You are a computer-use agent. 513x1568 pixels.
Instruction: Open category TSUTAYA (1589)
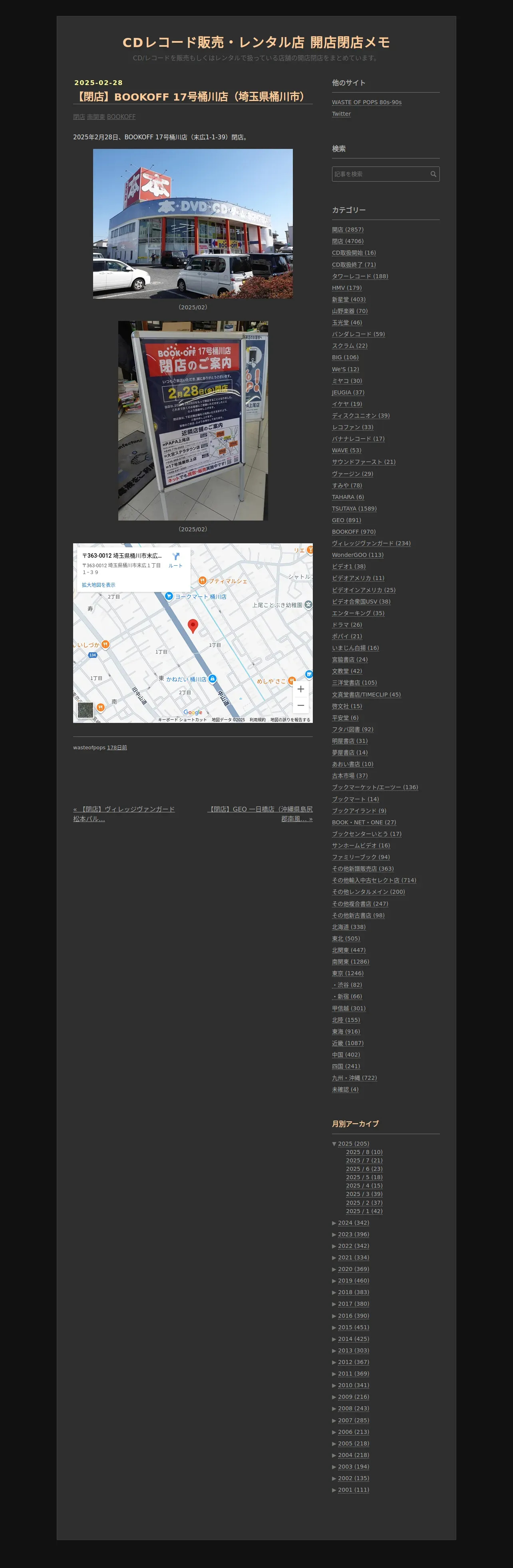[x=354, y=509]
